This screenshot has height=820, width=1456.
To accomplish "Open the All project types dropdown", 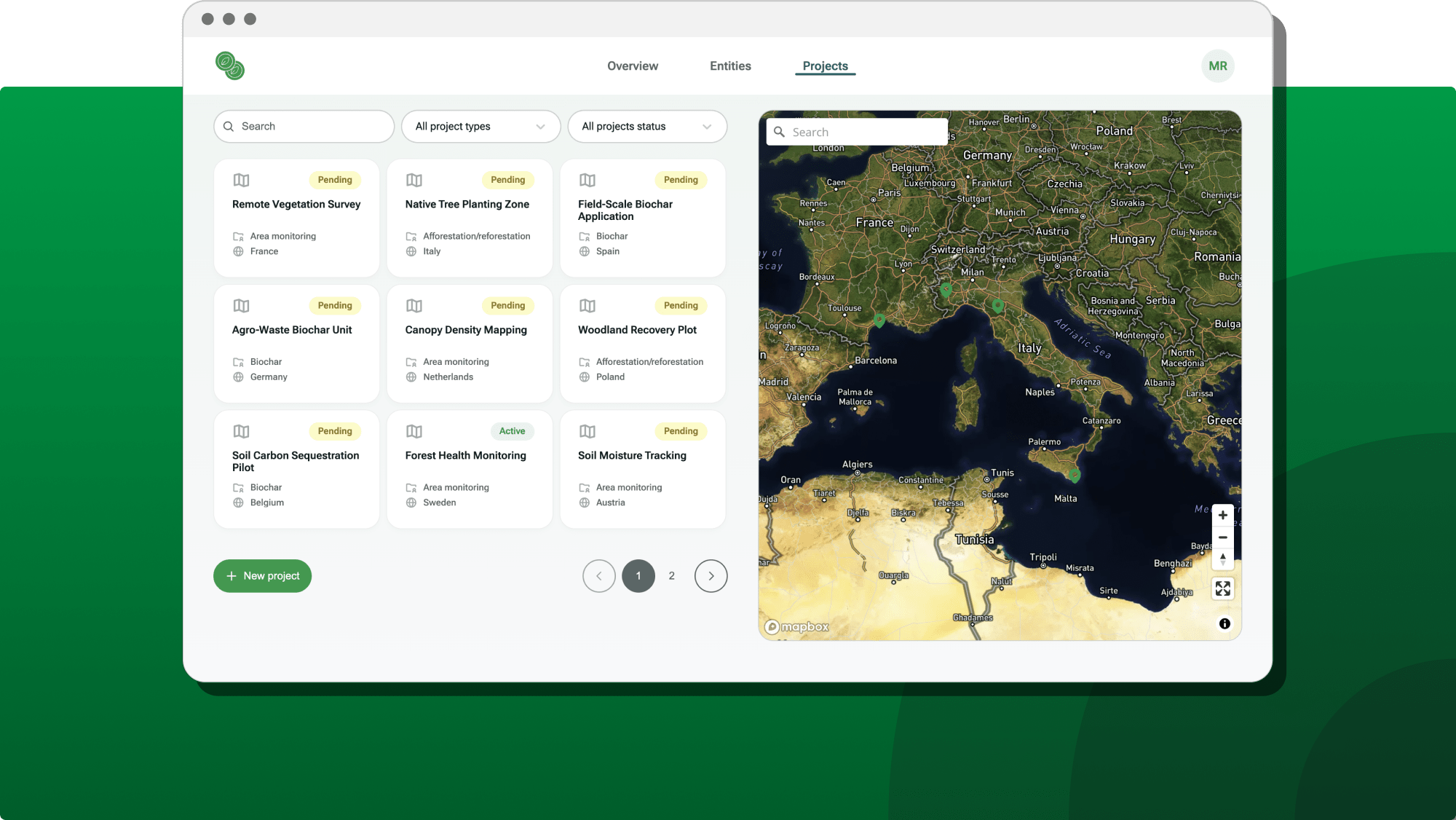I will 480,126.
